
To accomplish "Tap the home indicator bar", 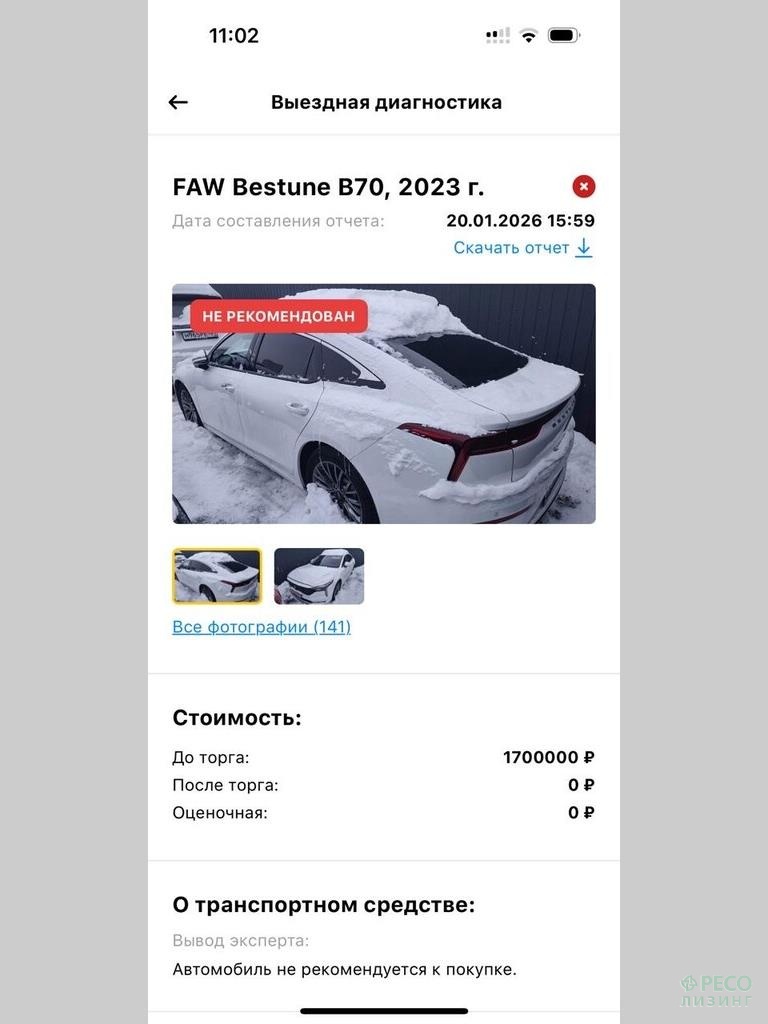I will click(x=384, y=1011).
